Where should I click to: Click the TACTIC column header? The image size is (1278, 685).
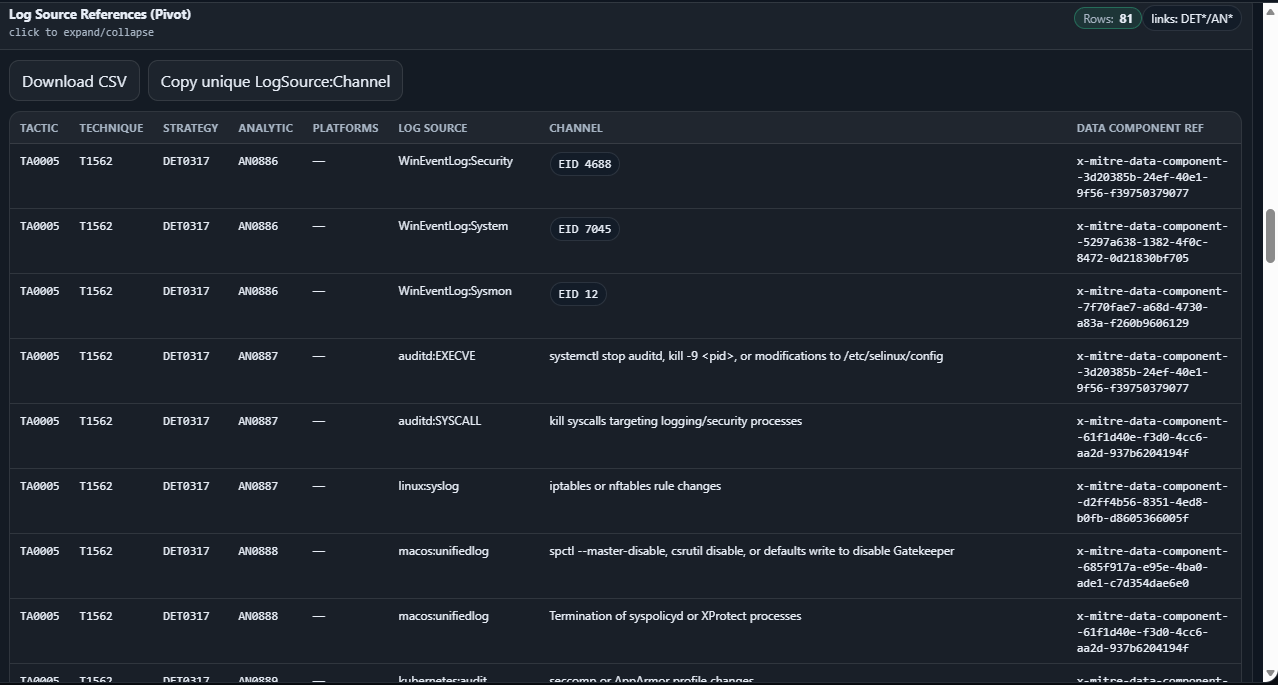39,128
